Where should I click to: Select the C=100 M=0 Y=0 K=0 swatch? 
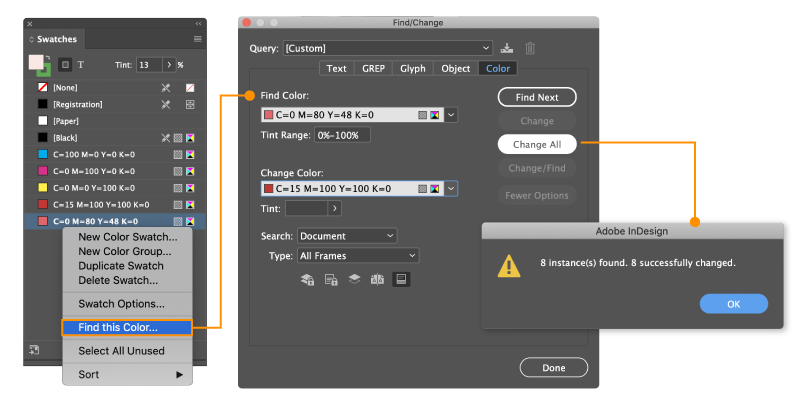pyautogui.click(x=95, y=155)
